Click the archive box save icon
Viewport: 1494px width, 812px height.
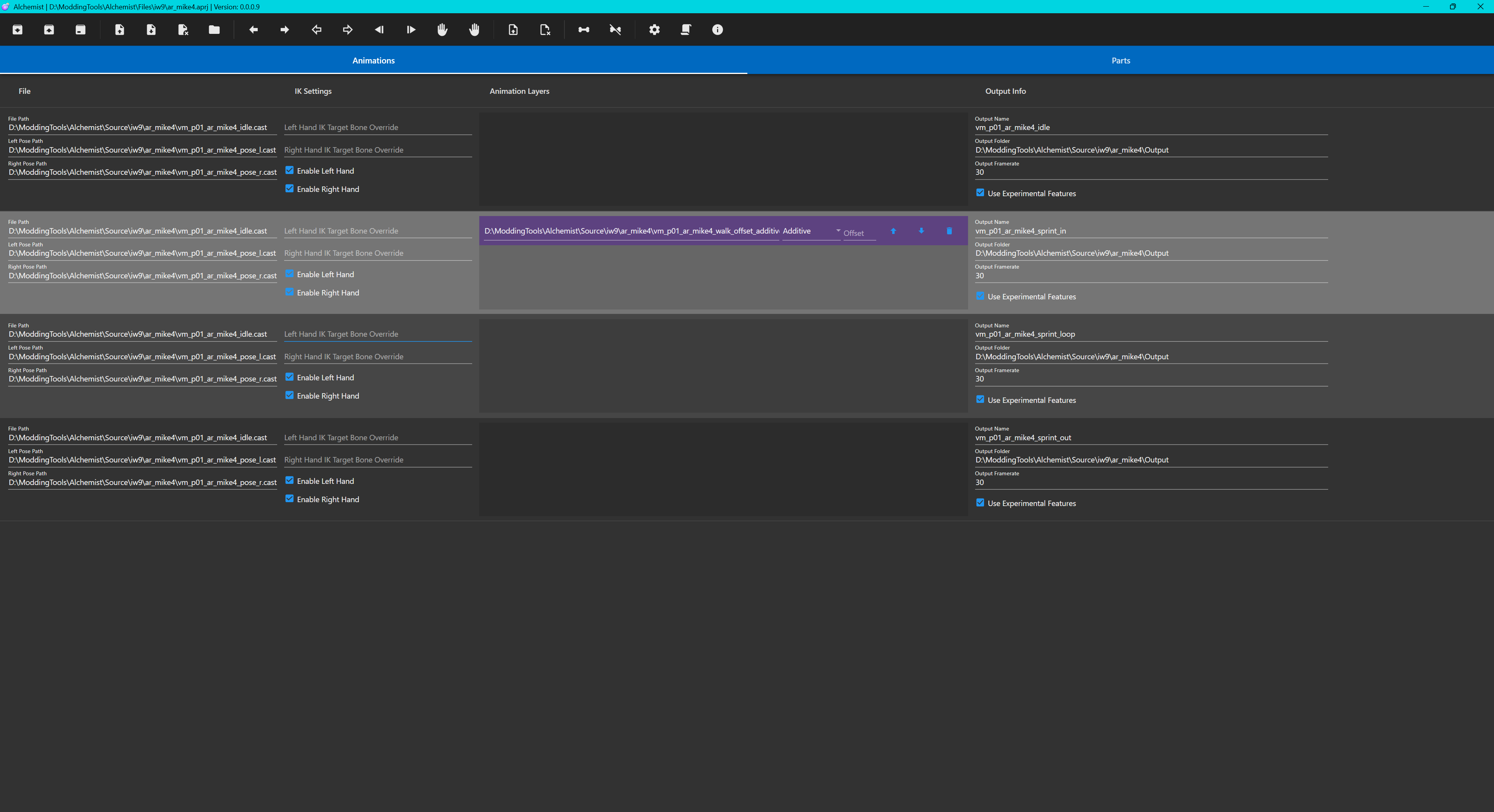(x=81, y=30)
